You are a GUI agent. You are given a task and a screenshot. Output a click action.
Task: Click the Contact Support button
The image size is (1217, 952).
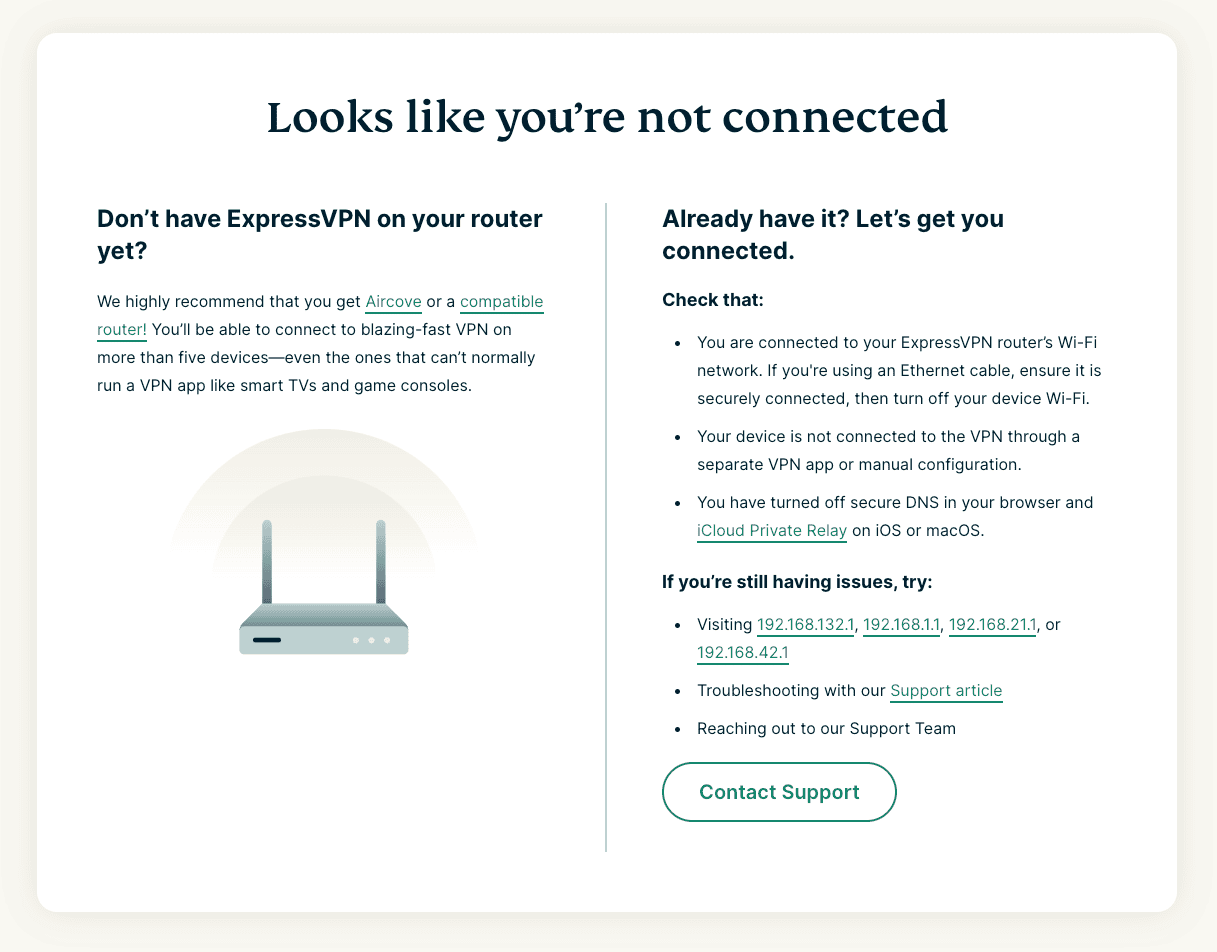pos(779,792)
